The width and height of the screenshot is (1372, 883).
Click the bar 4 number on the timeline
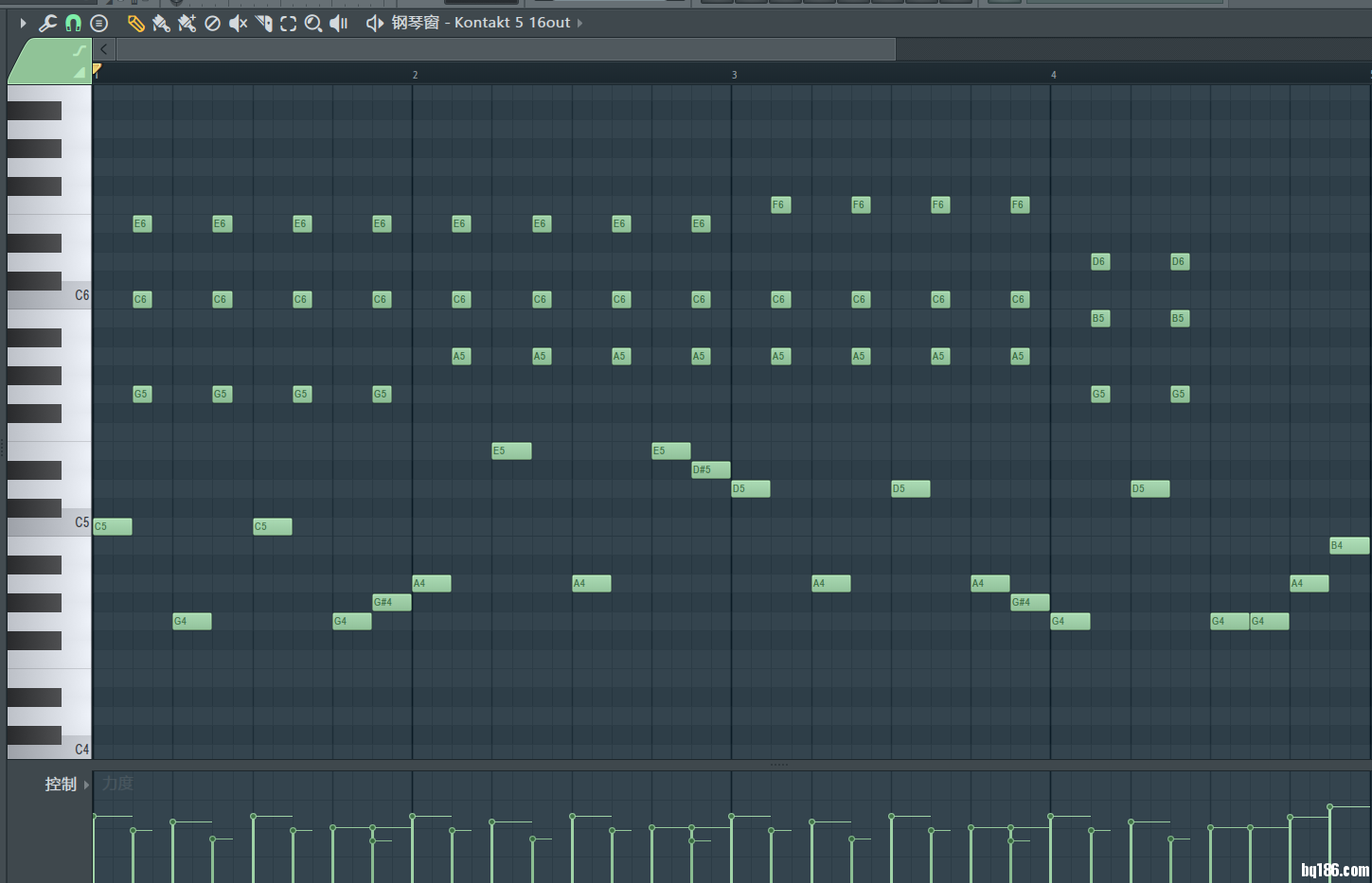tap(1053, 75)
